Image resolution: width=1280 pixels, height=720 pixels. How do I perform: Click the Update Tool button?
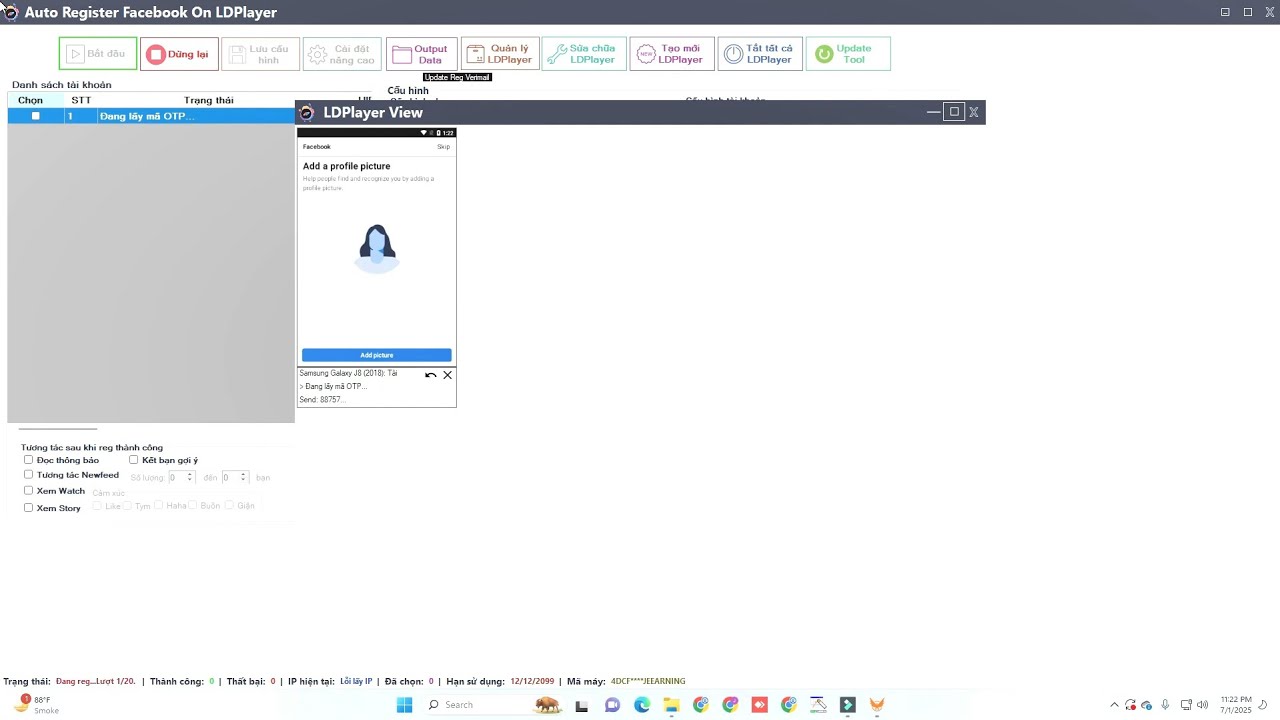pyautogui.click(x=848, y=54)
